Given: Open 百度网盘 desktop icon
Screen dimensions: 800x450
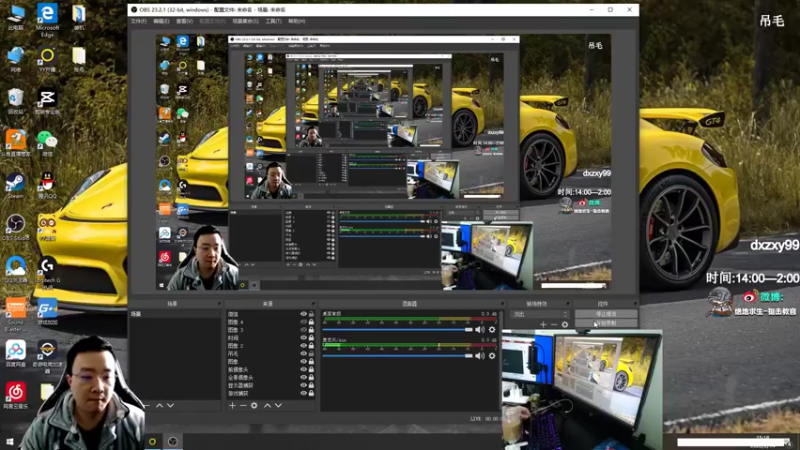Looking at the screenshot, I should pyautogui.click(x=15, y=354).
